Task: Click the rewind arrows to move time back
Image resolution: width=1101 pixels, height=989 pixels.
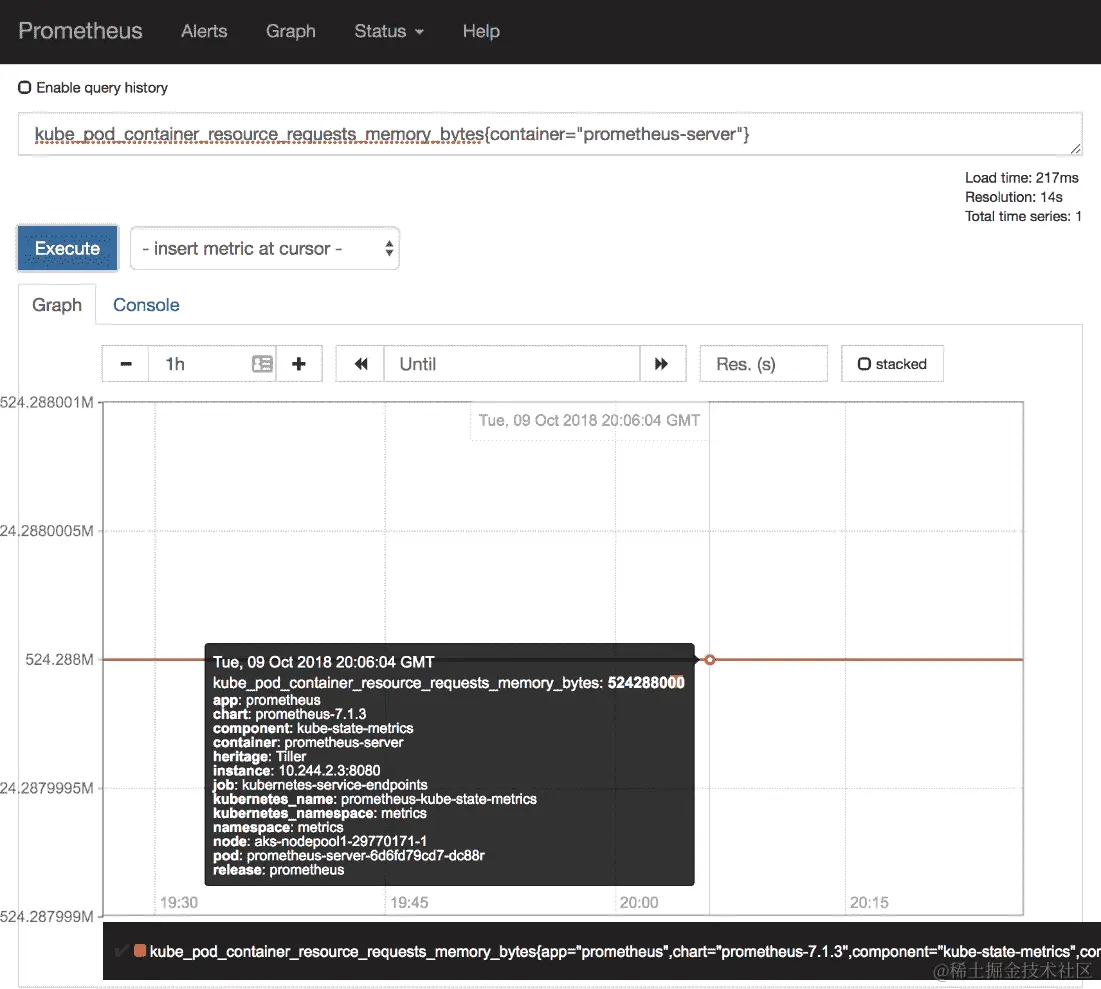Action: pos(360,364)
